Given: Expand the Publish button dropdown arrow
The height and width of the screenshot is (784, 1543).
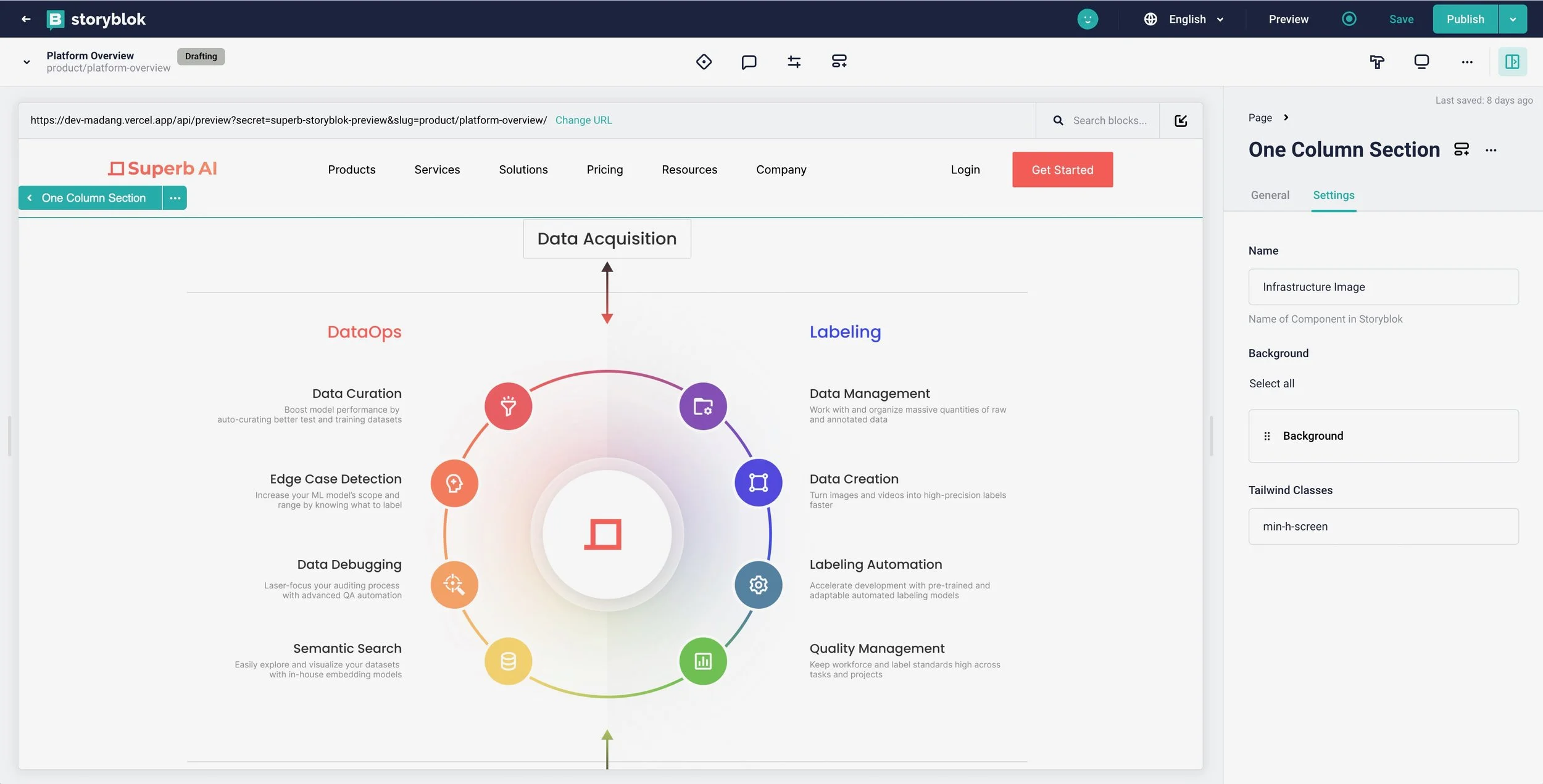Looking at the screenshot, I should [x=1513, y=19].
